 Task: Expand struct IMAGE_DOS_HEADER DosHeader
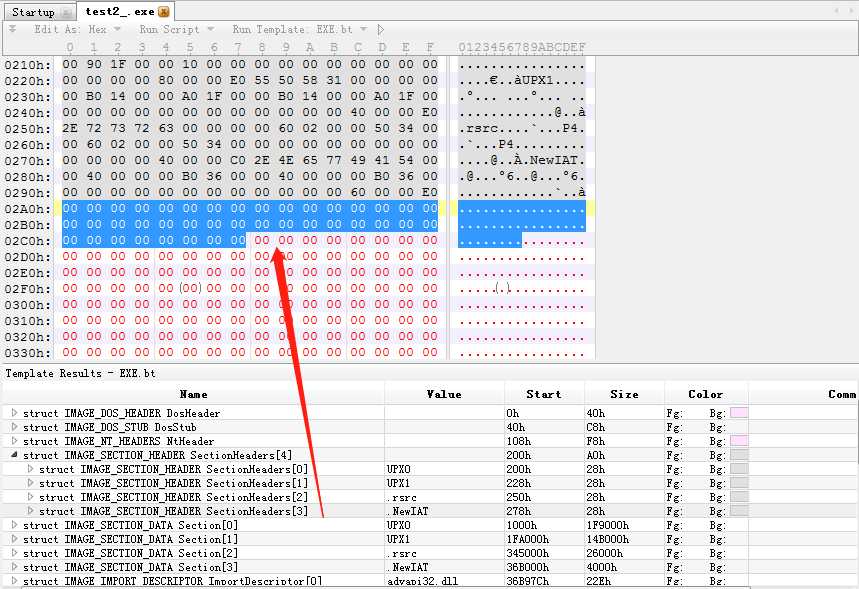(x=14, y=413)
